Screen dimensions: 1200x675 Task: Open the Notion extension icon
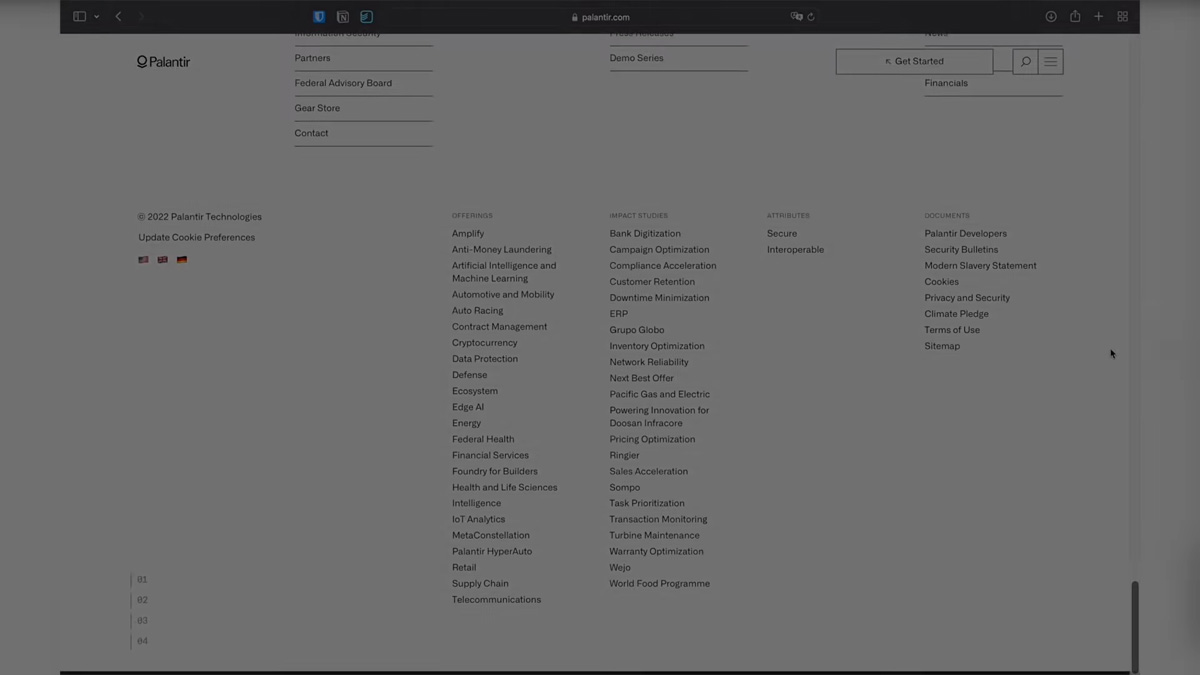click(x=343, y=17)
